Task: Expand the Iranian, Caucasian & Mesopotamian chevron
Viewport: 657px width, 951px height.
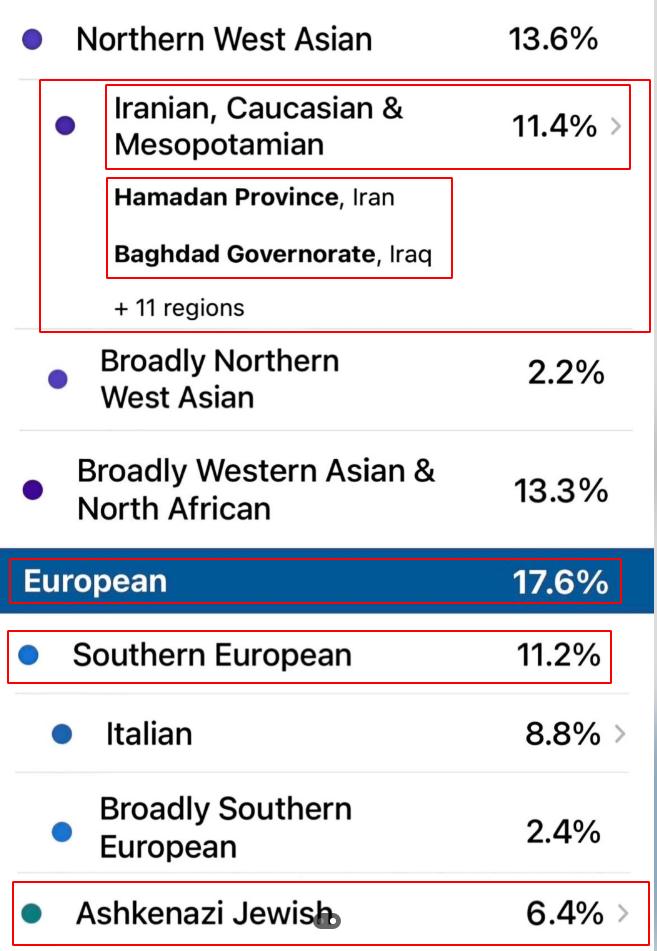Action: point(616,127)
